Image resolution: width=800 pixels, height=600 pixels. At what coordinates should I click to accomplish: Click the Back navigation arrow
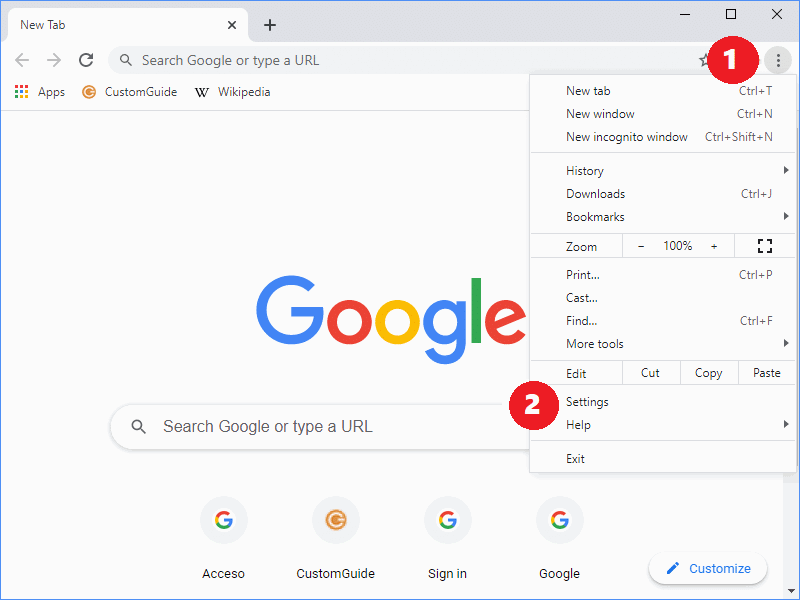[22, 60]
